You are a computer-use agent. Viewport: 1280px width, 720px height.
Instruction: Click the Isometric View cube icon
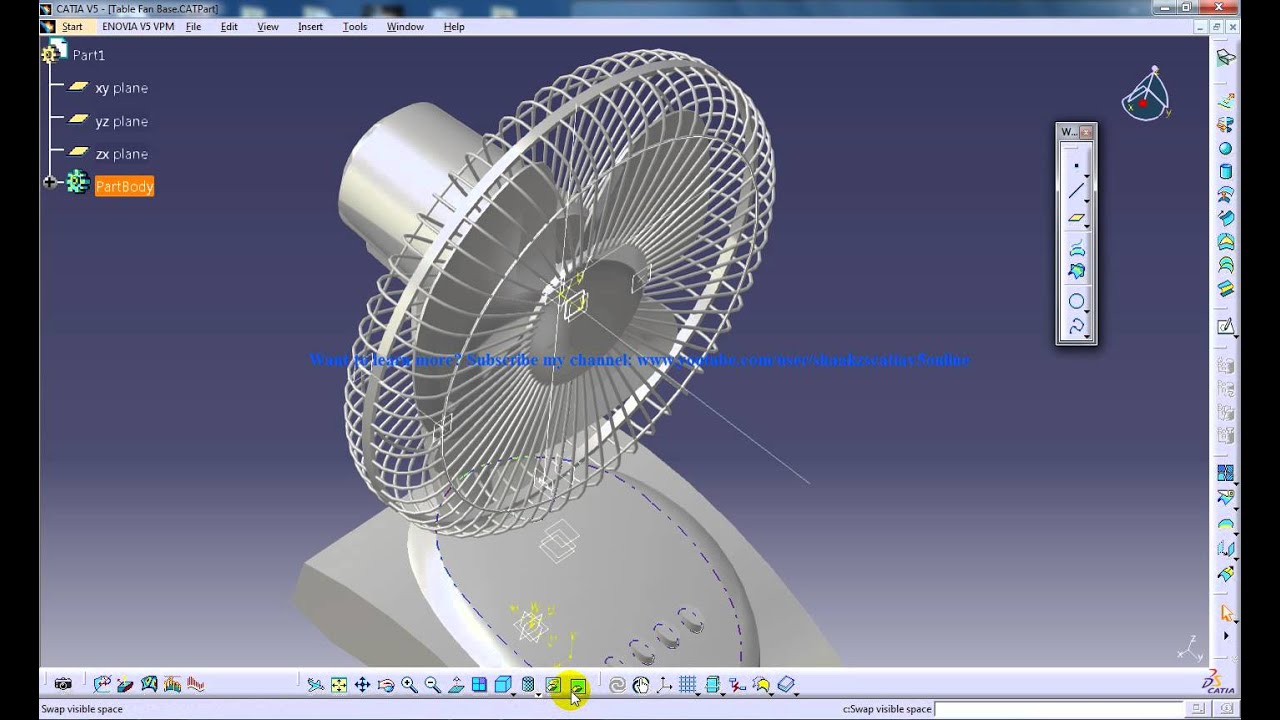click(502, 685)
